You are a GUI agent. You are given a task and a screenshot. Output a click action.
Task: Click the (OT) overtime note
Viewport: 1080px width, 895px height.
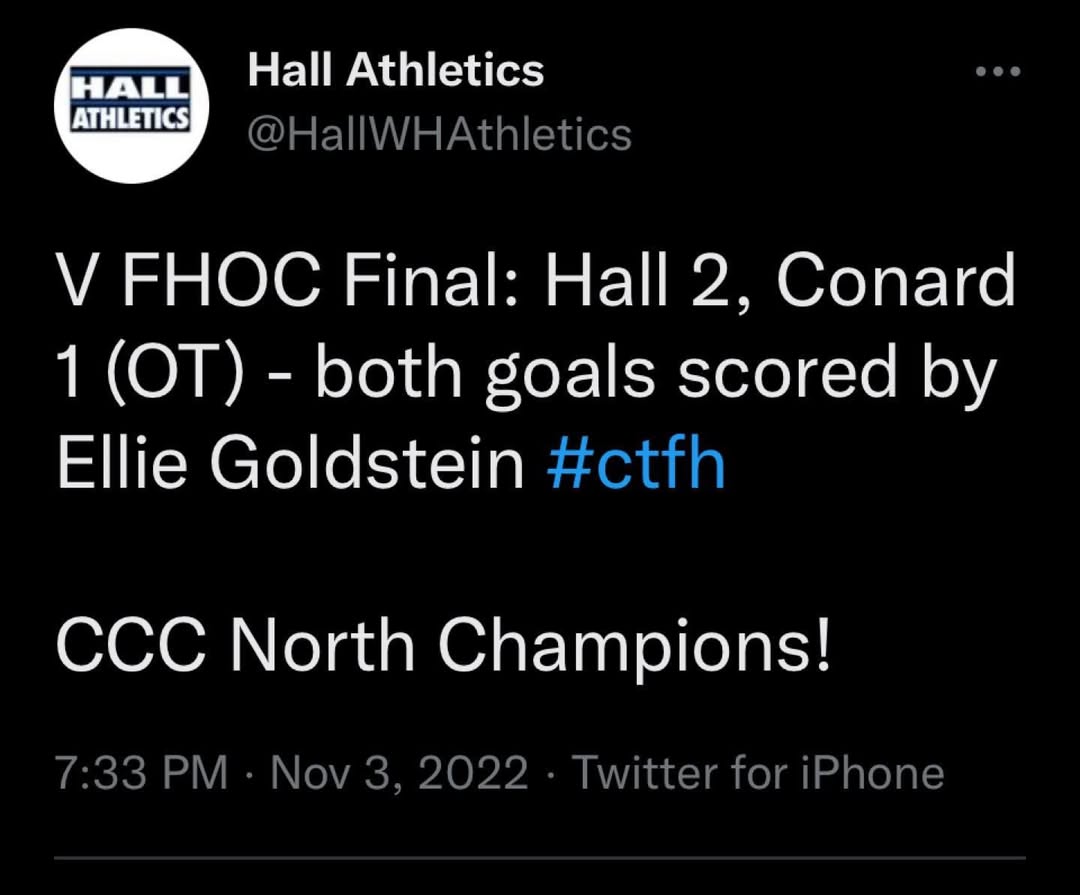pyautogui.click(x=178, y=374)
